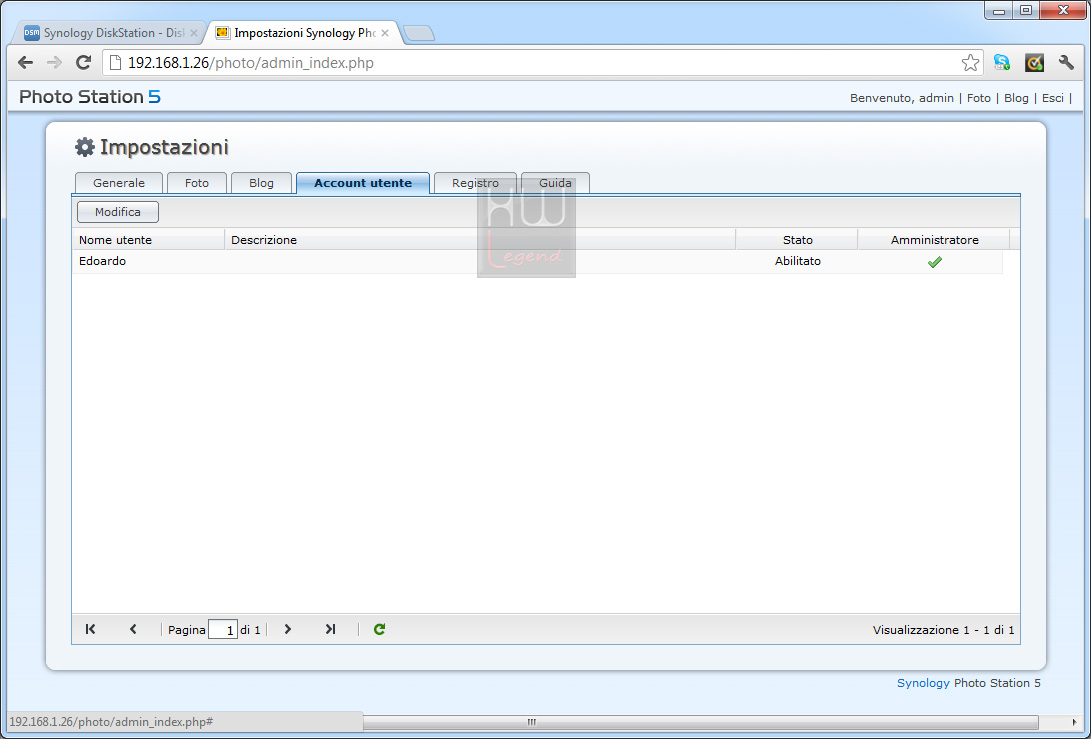Switch to the Synology DiskStation browser tab

tap(110, 33)
